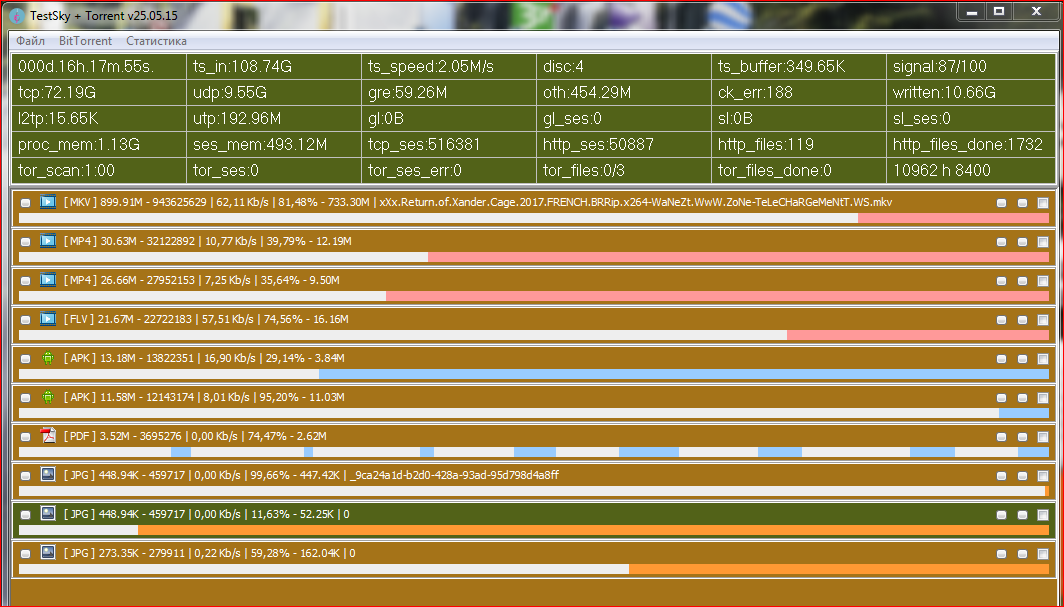Click the video icon on the MKV row
The width and height of the screenshot is (1064, 607).
(47, 202)
